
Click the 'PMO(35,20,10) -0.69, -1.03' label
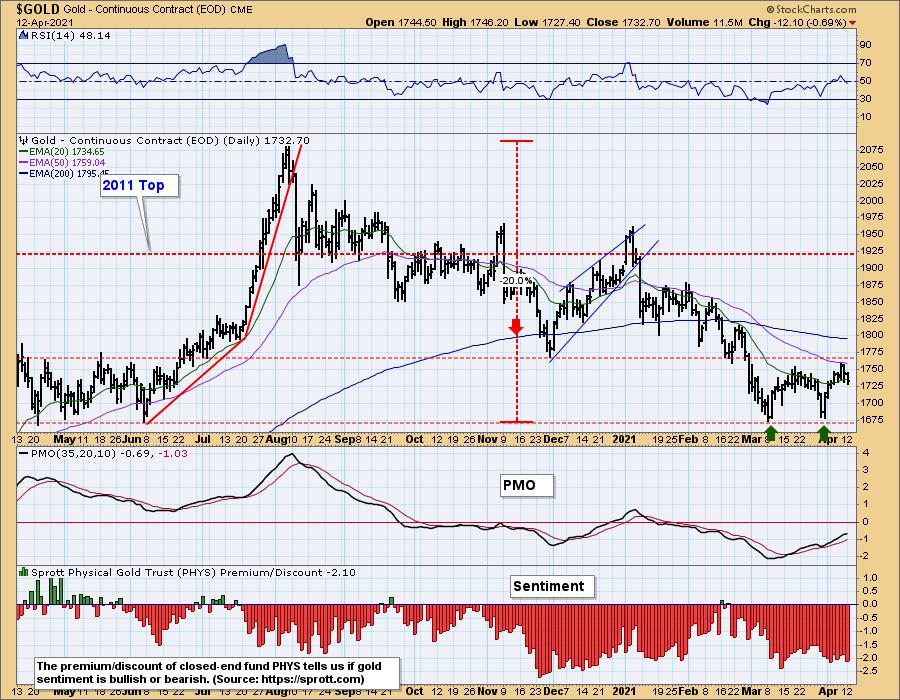[109, 453]
